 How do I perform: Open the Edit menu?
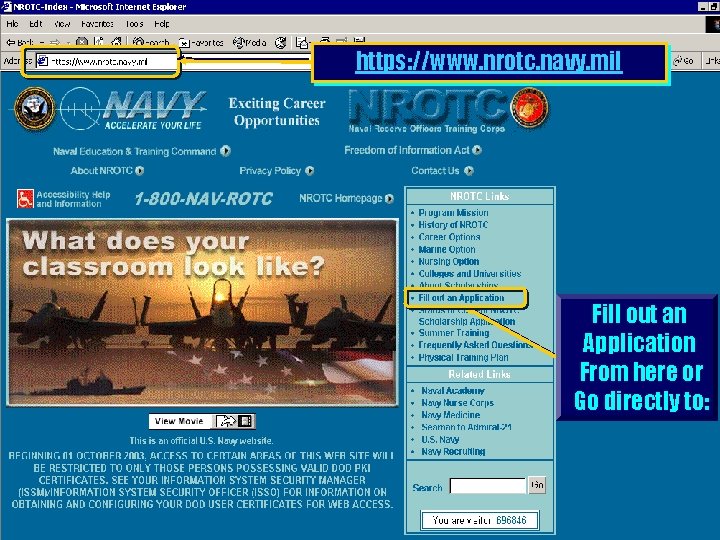click(35, 24)
